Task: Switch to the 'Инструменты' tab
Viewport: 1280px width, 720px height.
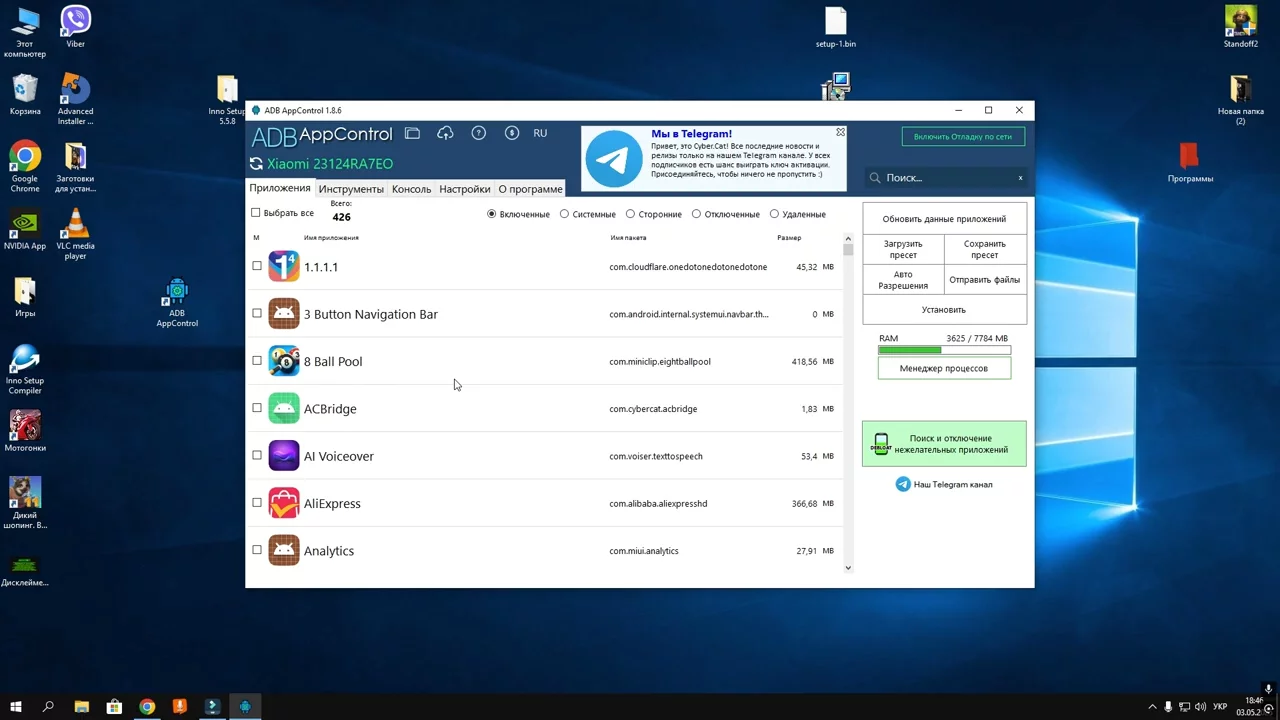Action: [x=351, y=189]
